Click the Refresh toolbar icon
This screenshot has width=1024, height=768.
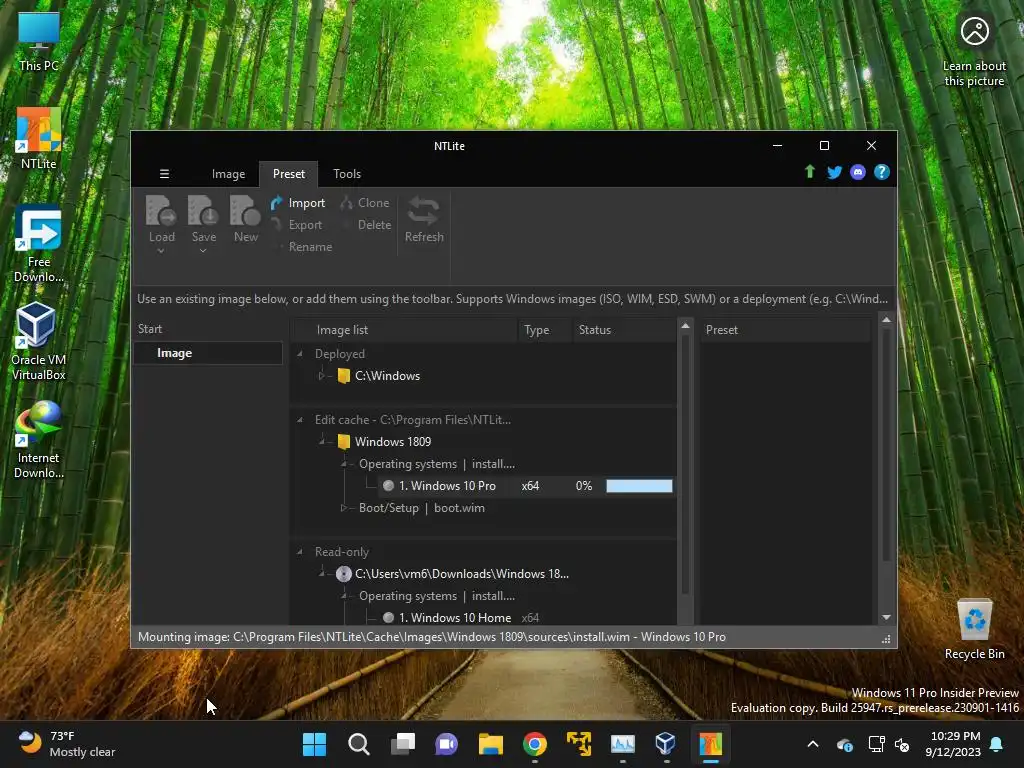coord(424,211)
